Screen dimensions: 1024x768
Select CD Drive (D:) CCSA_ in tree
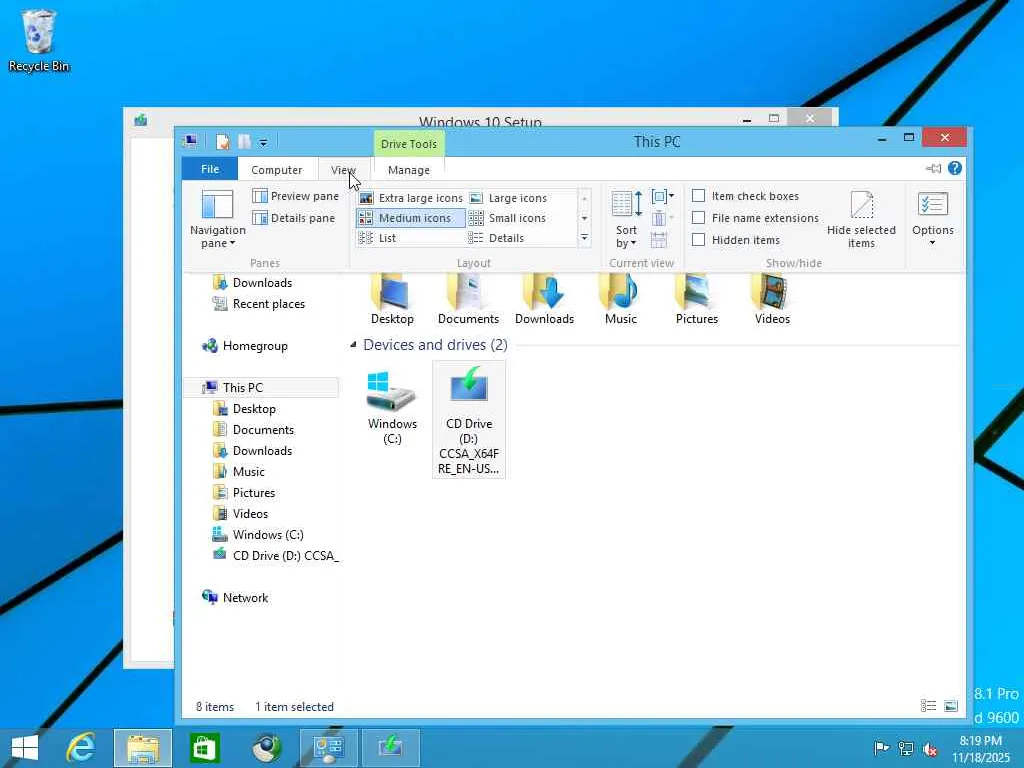click(x=276, y=555)
